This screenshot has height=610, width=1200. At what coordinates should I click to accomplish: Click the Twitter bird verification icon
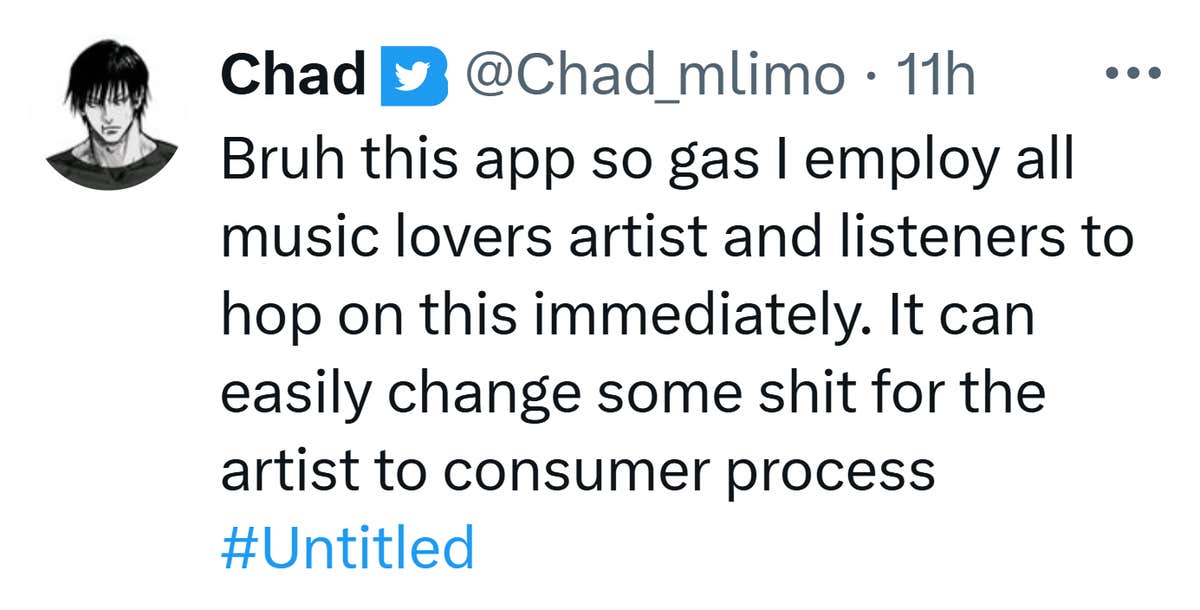point(410,74)
